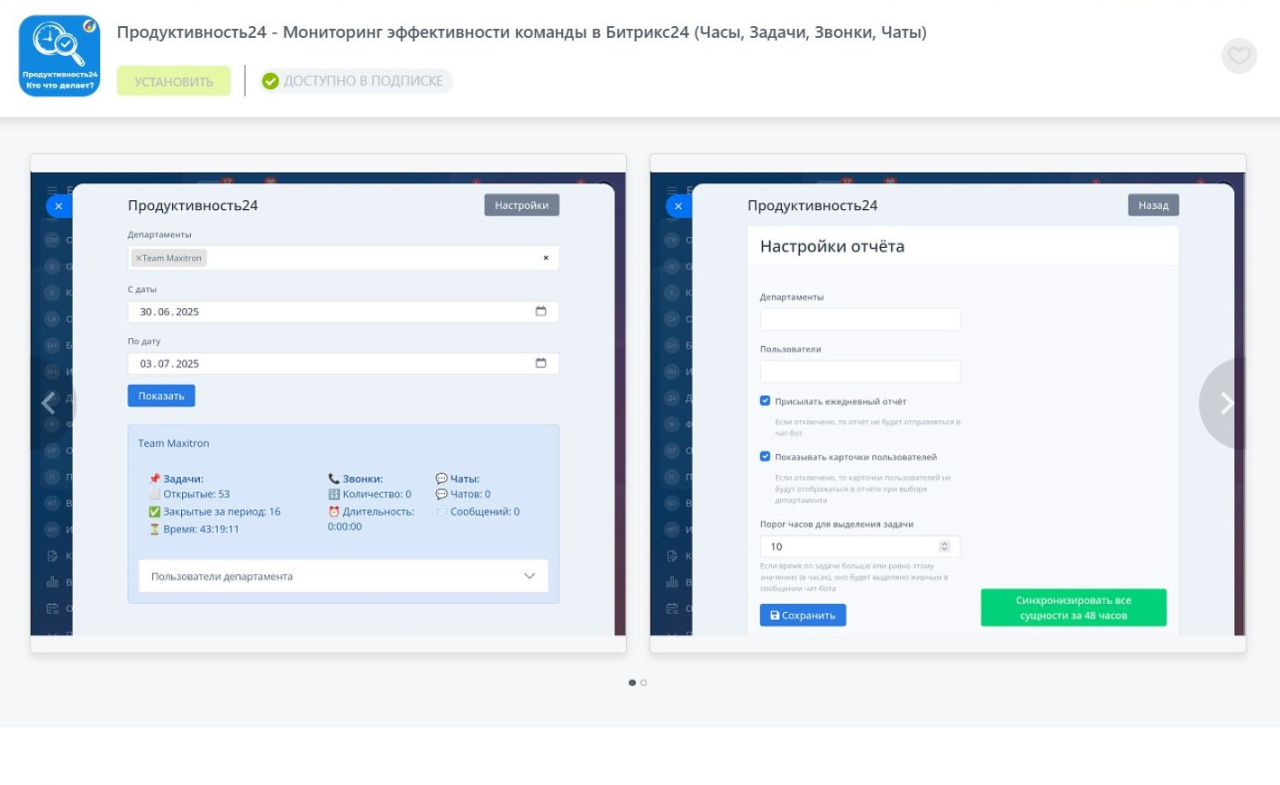This screenshot has height=785, width=1280.
Task: Remove the Team Maxitron department tag
Action: click(138, 258)
